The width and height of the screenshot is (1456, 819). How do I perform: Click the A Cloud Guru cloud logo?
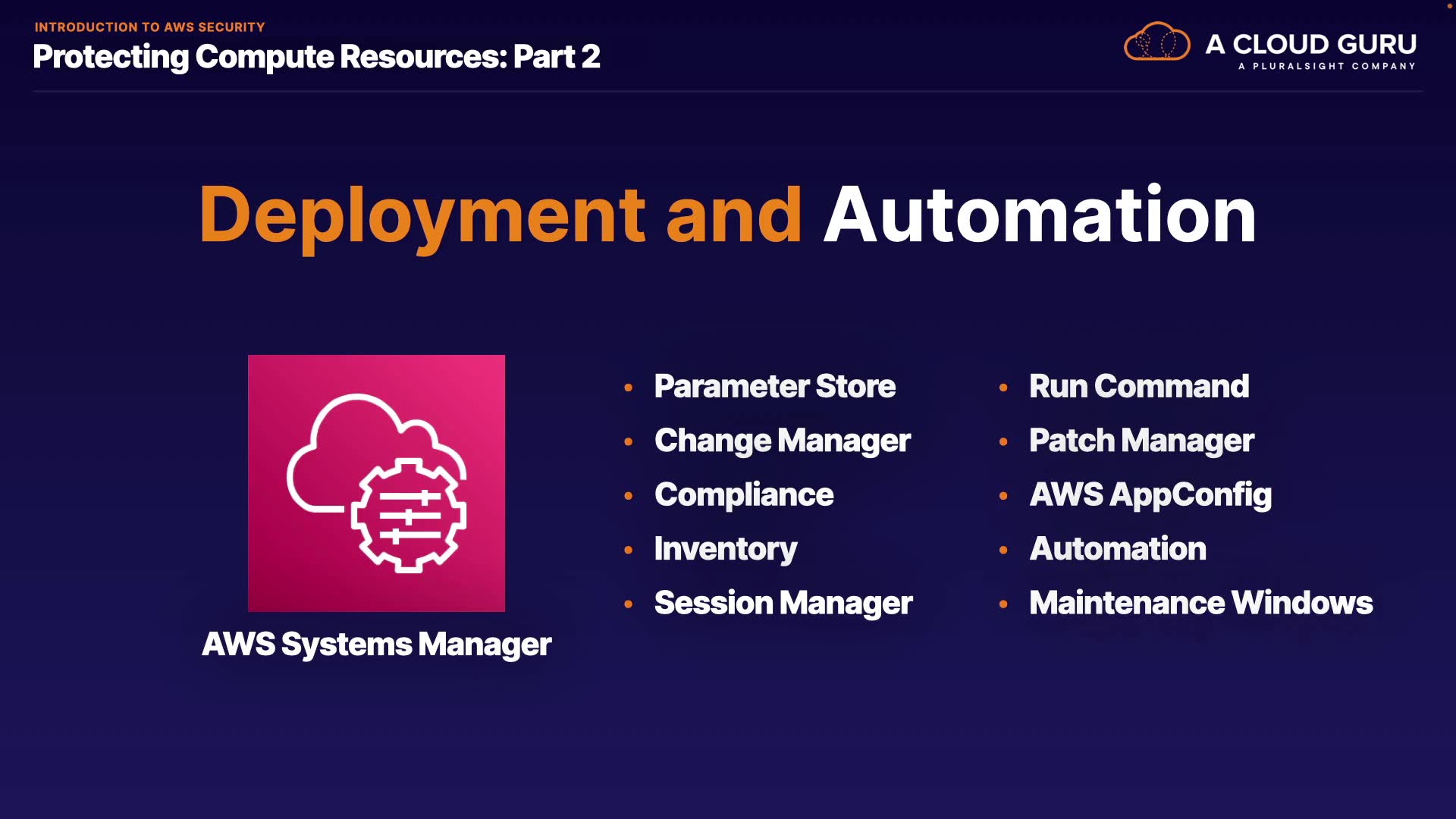tap(1156, 42)
